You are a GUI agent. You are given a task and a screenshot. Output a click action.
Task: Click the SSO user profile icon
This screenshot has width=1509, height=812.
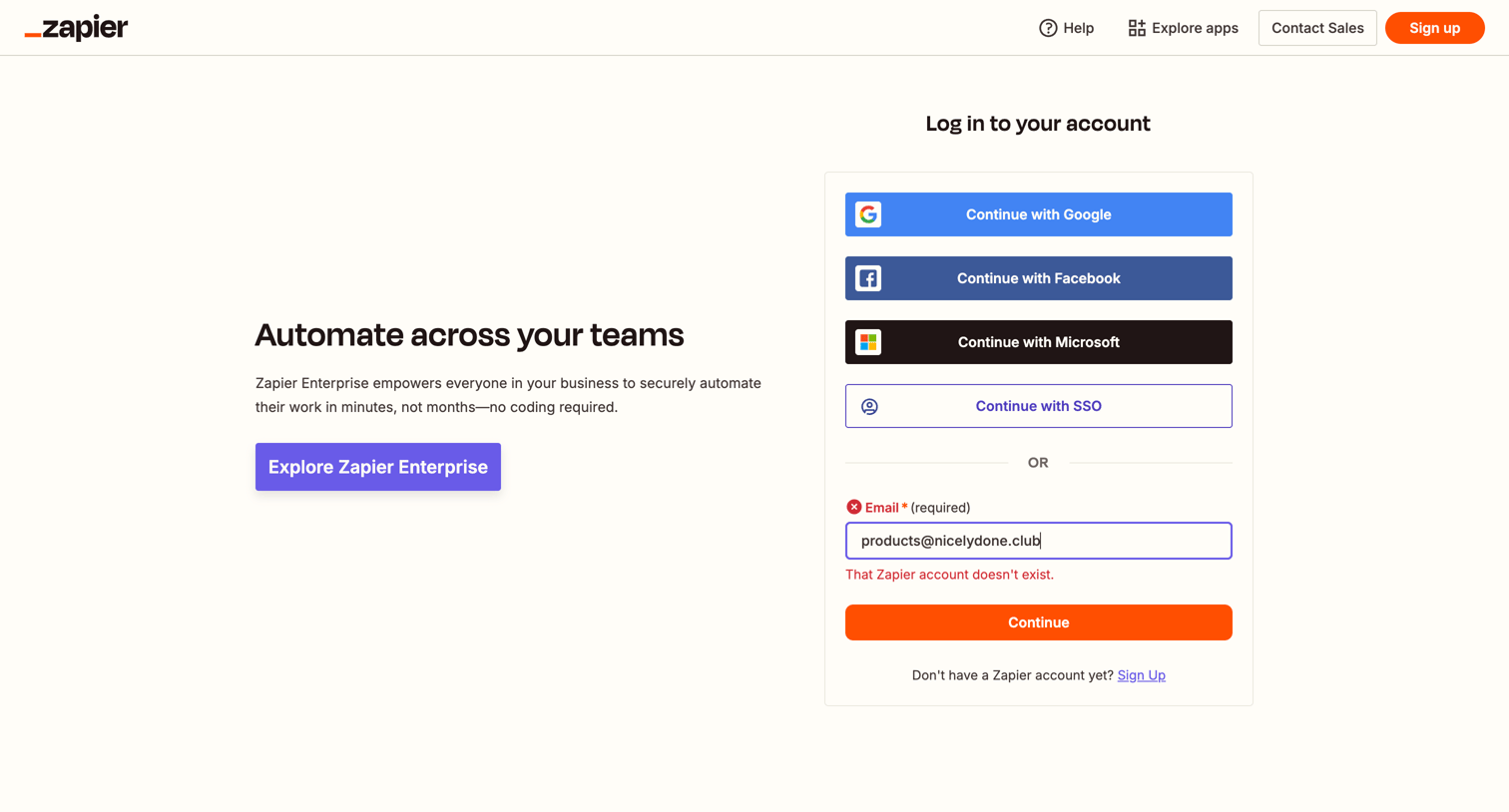coord(869,406)
